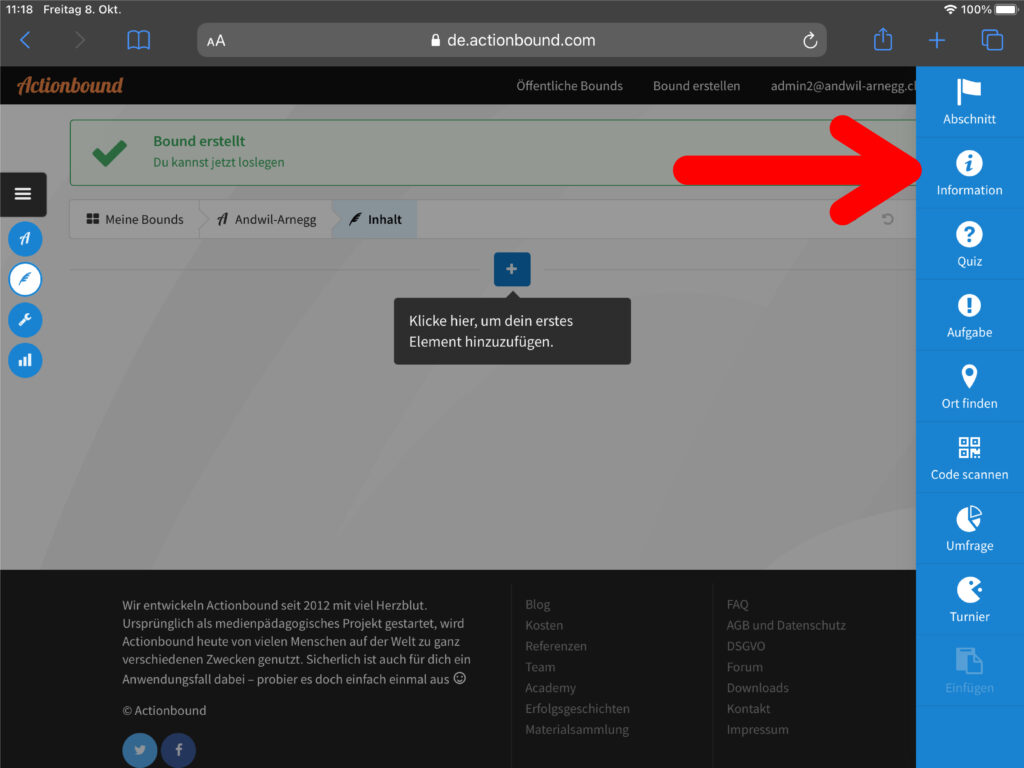Choose the Turnier tournament element

click(x=969, y=599)
